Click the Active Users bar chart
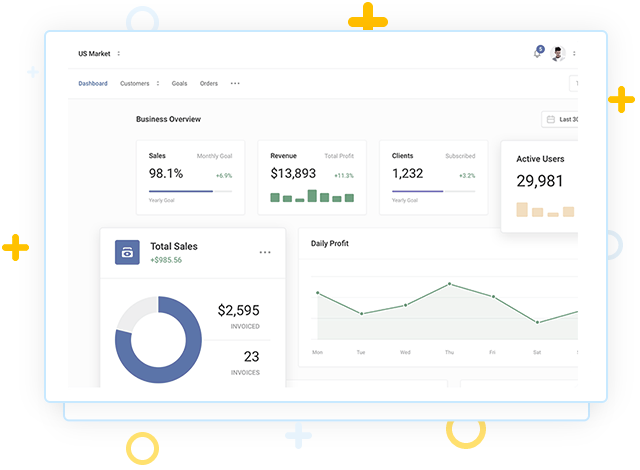 [545, 210]
